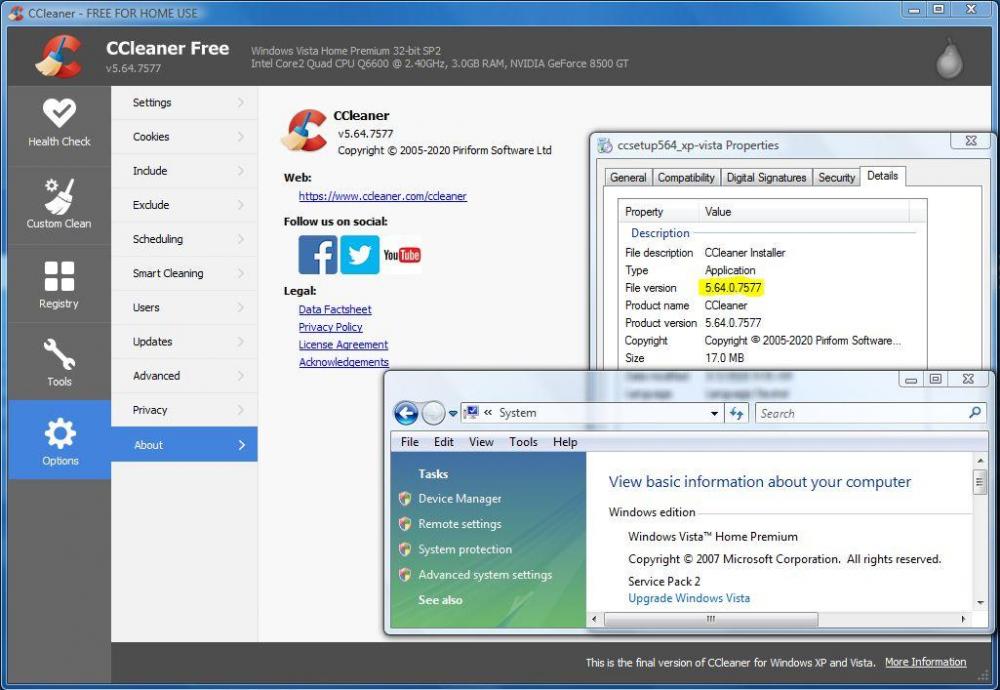The width and height of the screenshot is (1000, 690).
Task: Open the YouTube social icon
Action: point(402,255)
